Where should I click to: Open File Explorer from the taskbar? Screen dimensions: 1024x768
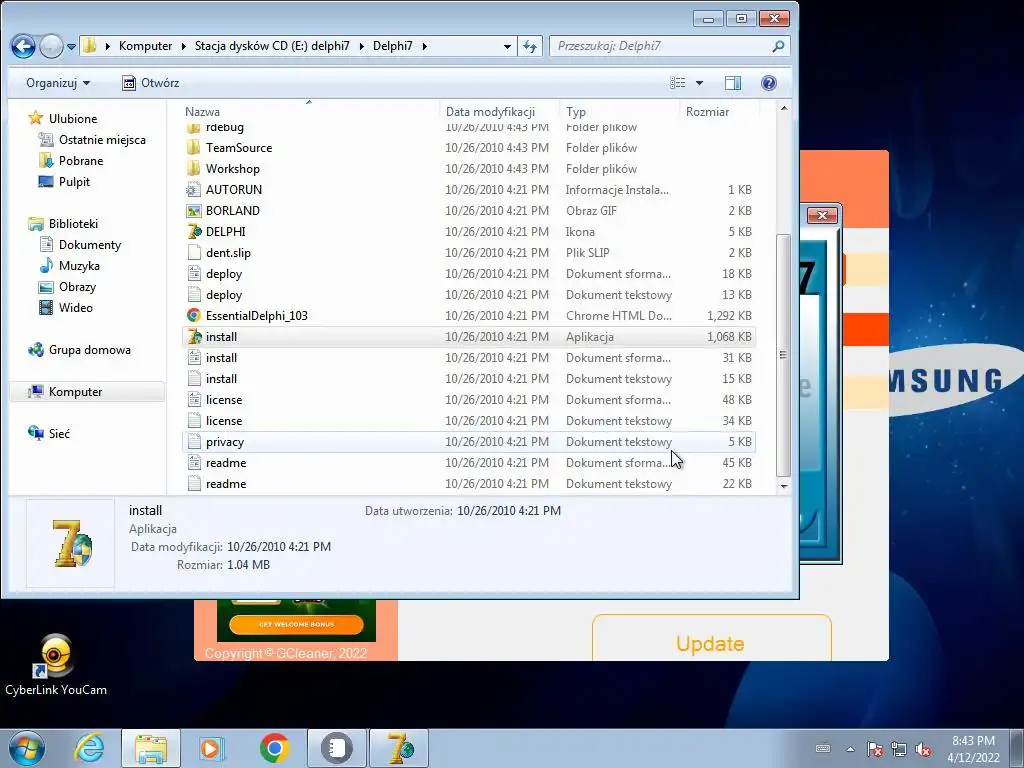[151, 748]
